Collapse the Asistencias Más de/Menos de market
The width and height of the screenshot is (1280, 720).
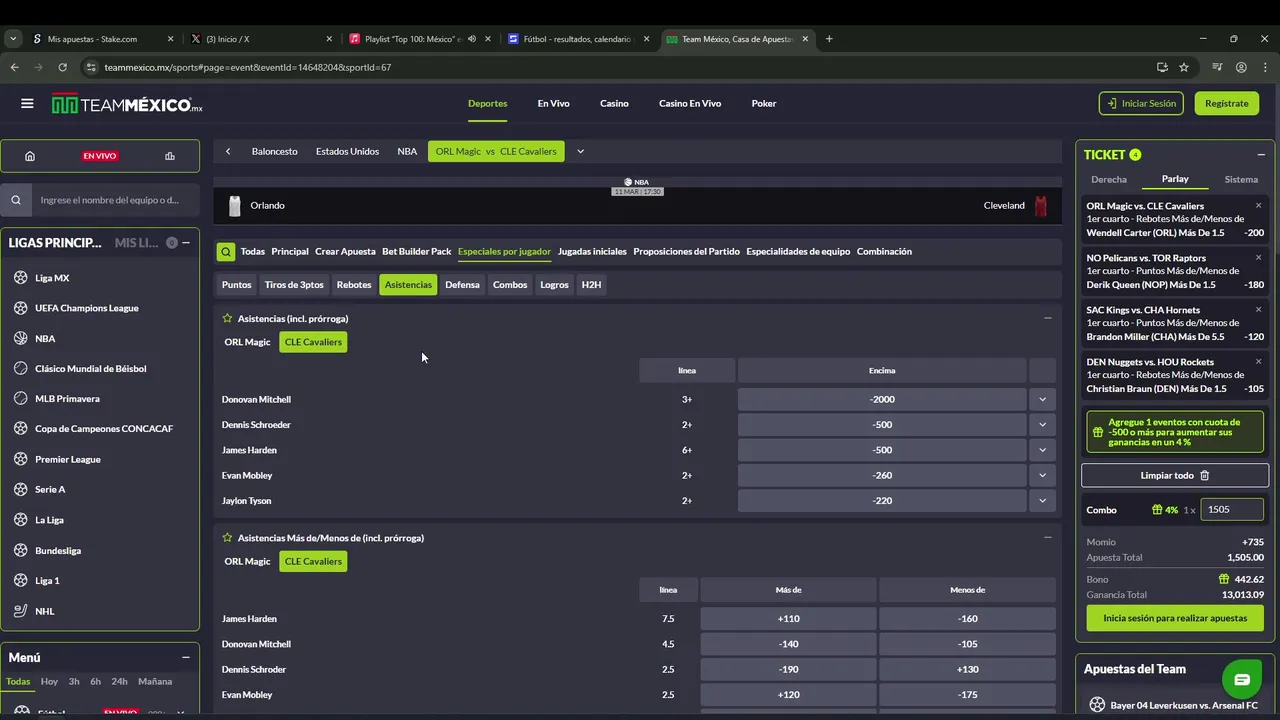pos(1047,538)
